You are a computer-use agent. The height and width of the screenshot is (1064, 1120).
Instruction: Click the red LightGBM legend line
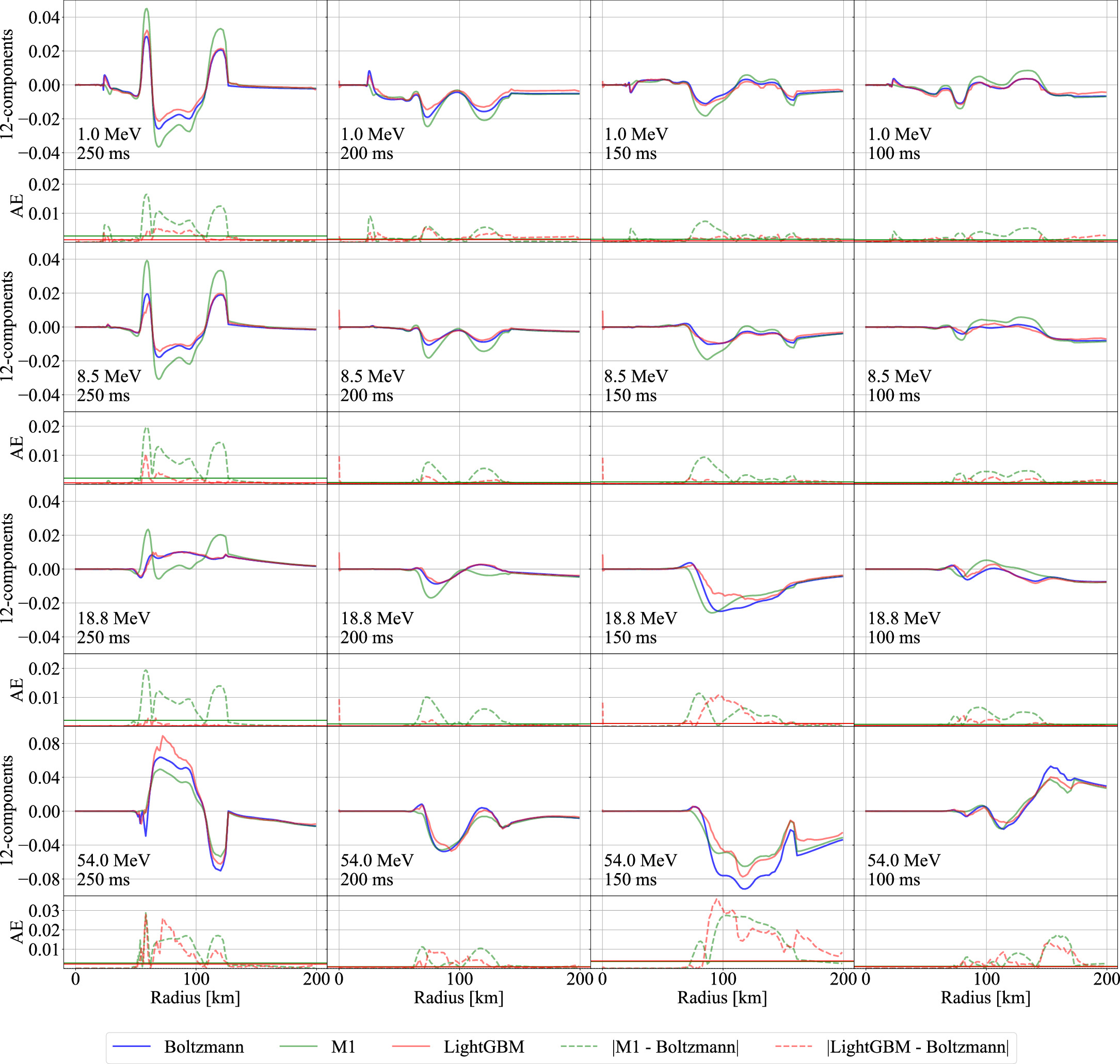pyautogui.click(x=411, y=1046)
